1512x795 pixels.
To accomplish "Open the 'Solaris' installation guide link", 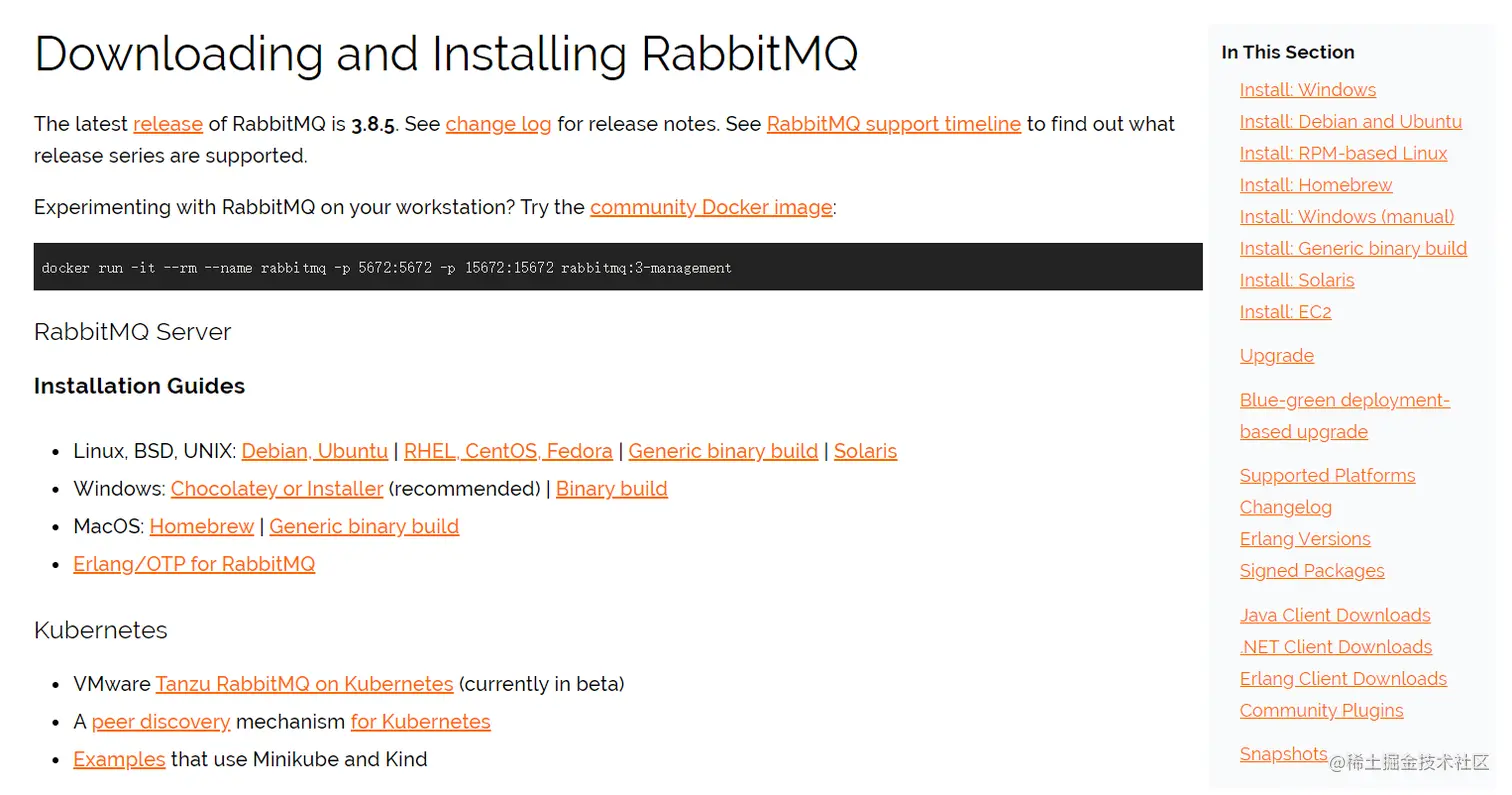I will tap(865, 451).
